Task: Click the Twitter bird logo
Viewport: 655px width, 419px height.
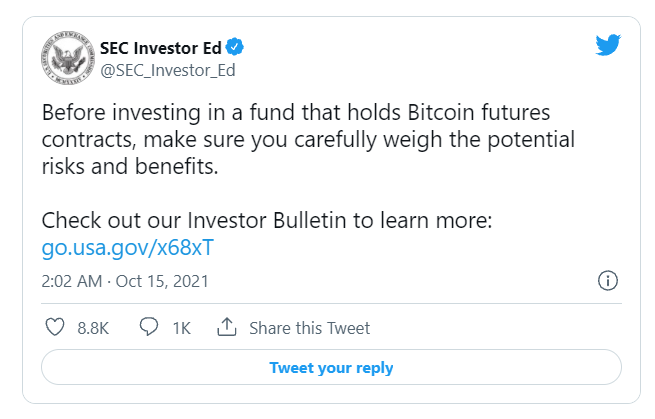Action: pos(608,45)
